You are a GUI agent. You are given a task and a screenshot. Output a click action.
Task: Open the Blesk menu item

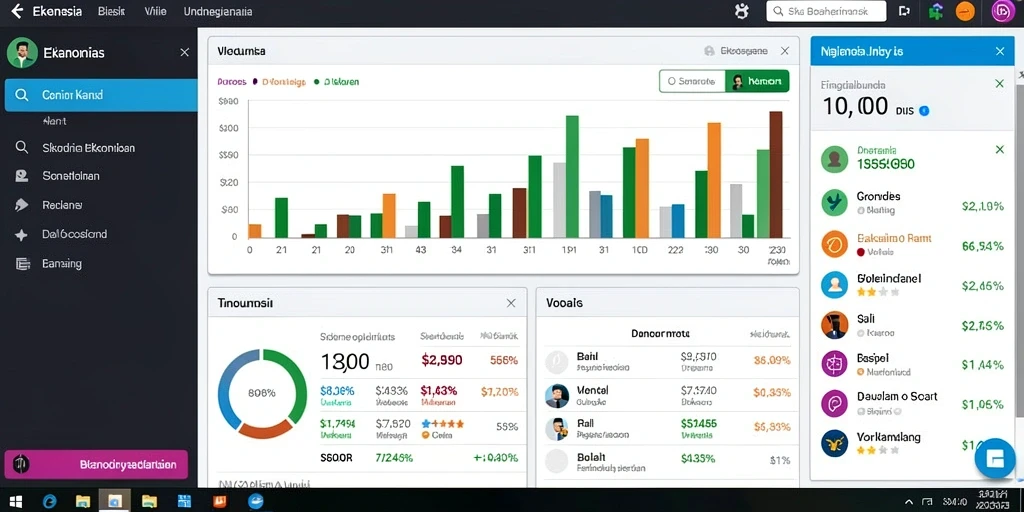(x=111, y=11)
